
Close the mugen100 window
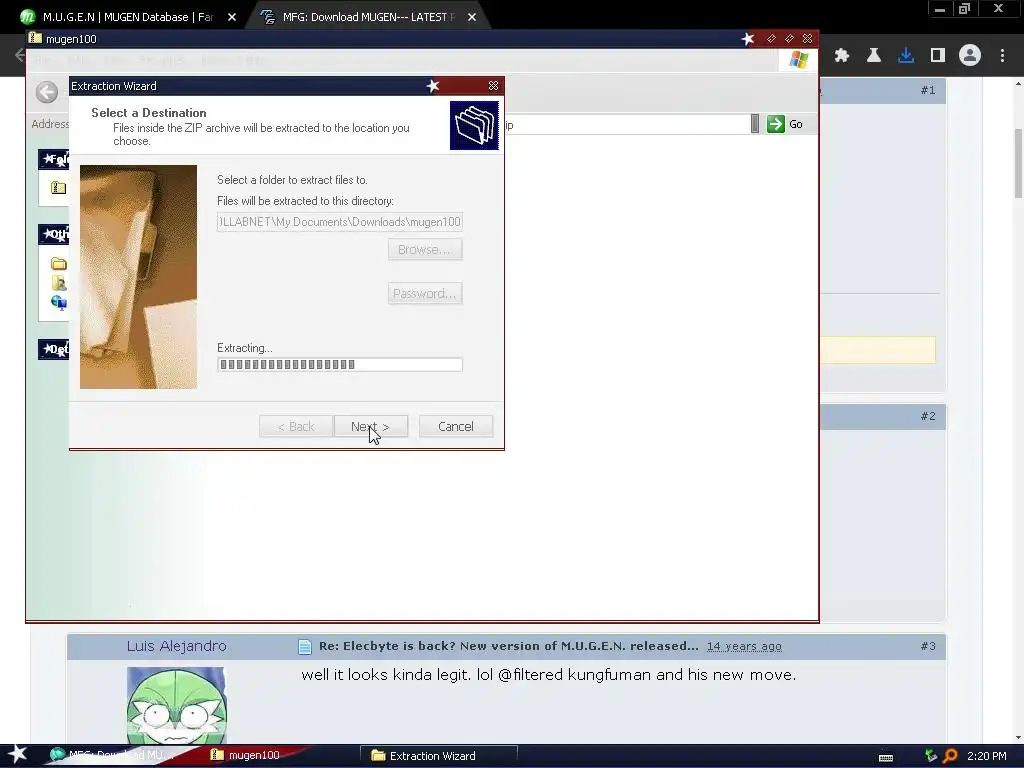tap(807, 39)
